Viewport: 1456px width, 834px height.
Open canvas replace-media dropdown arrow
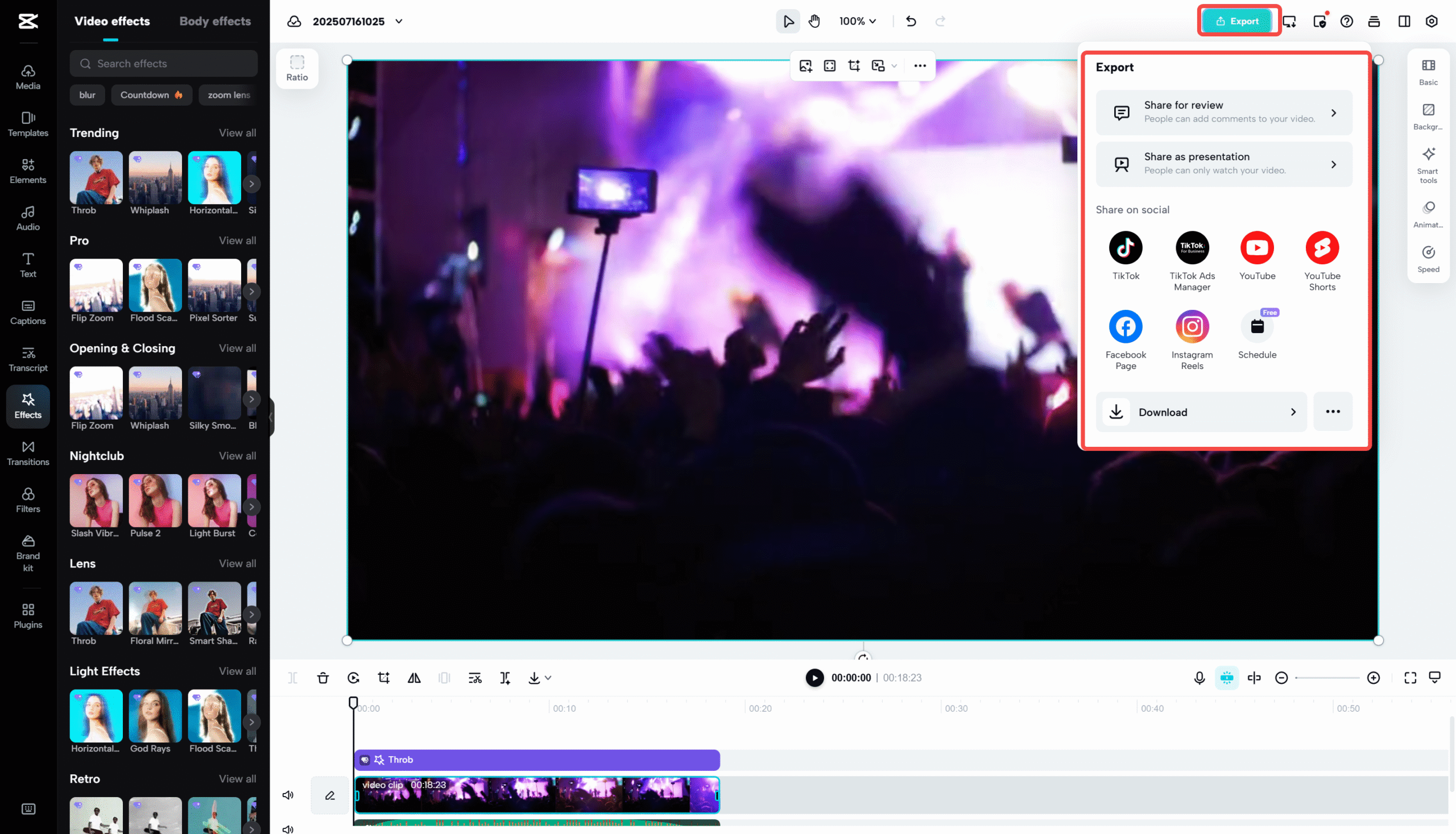click(894, 66)
